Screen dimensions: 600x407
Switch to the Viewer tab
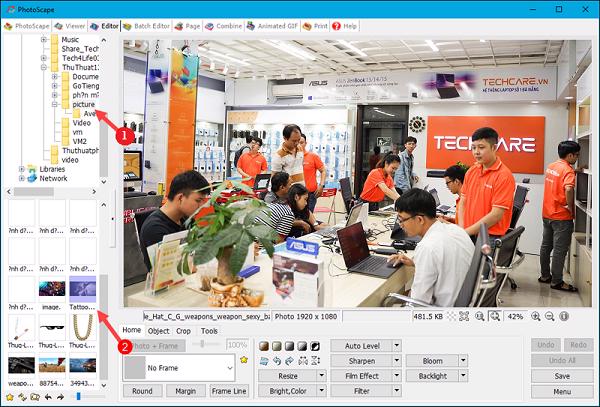(x=69, y=26)
